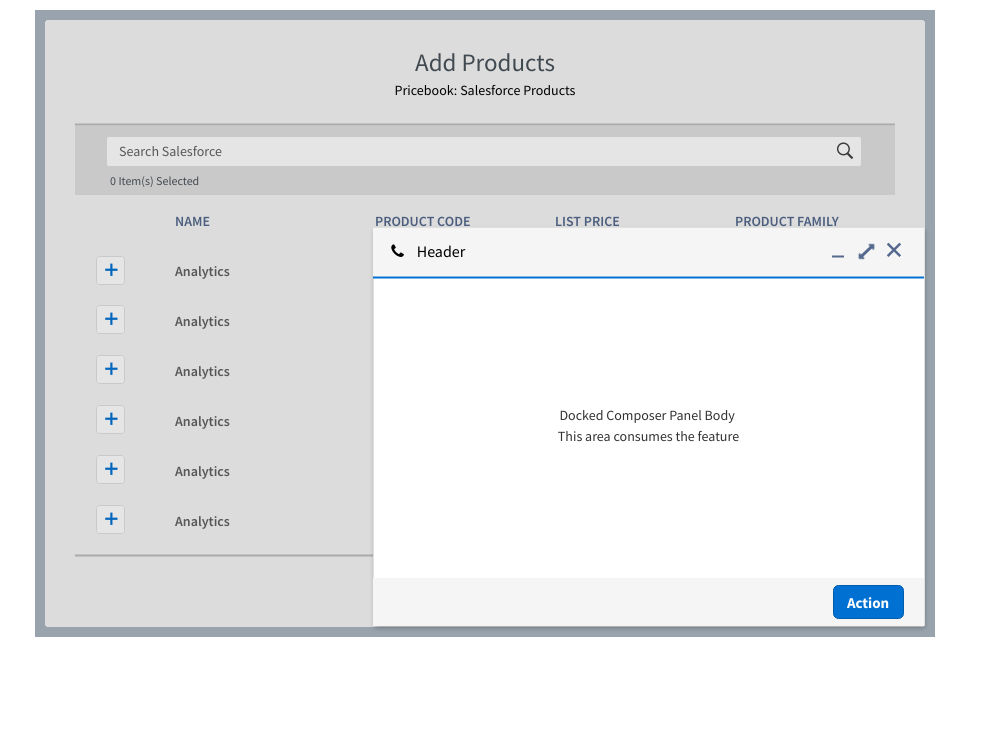Screen dimensions: 1000x737
Task: Add the fifth Analytics row item
Action: click(110, 469)
